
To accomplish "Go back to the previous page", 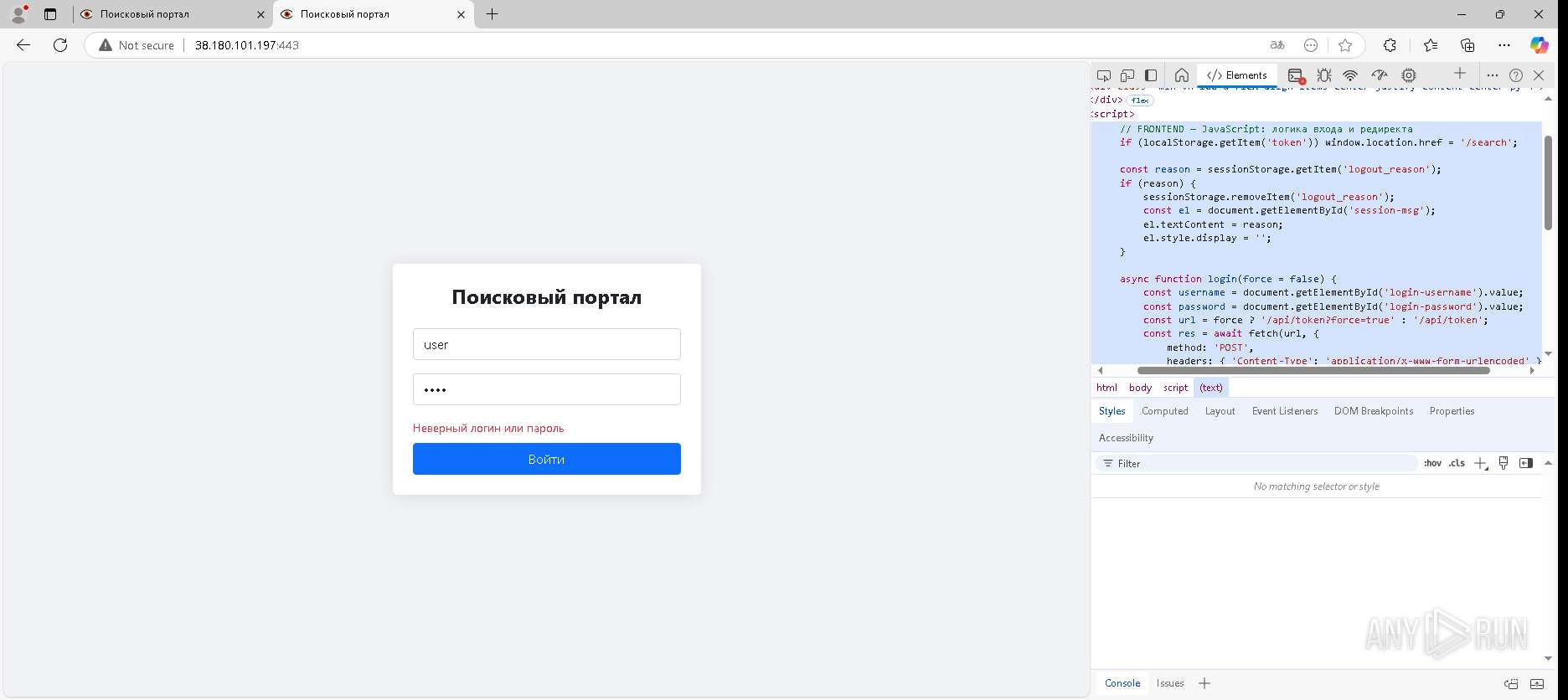I will tap(23, 45).
